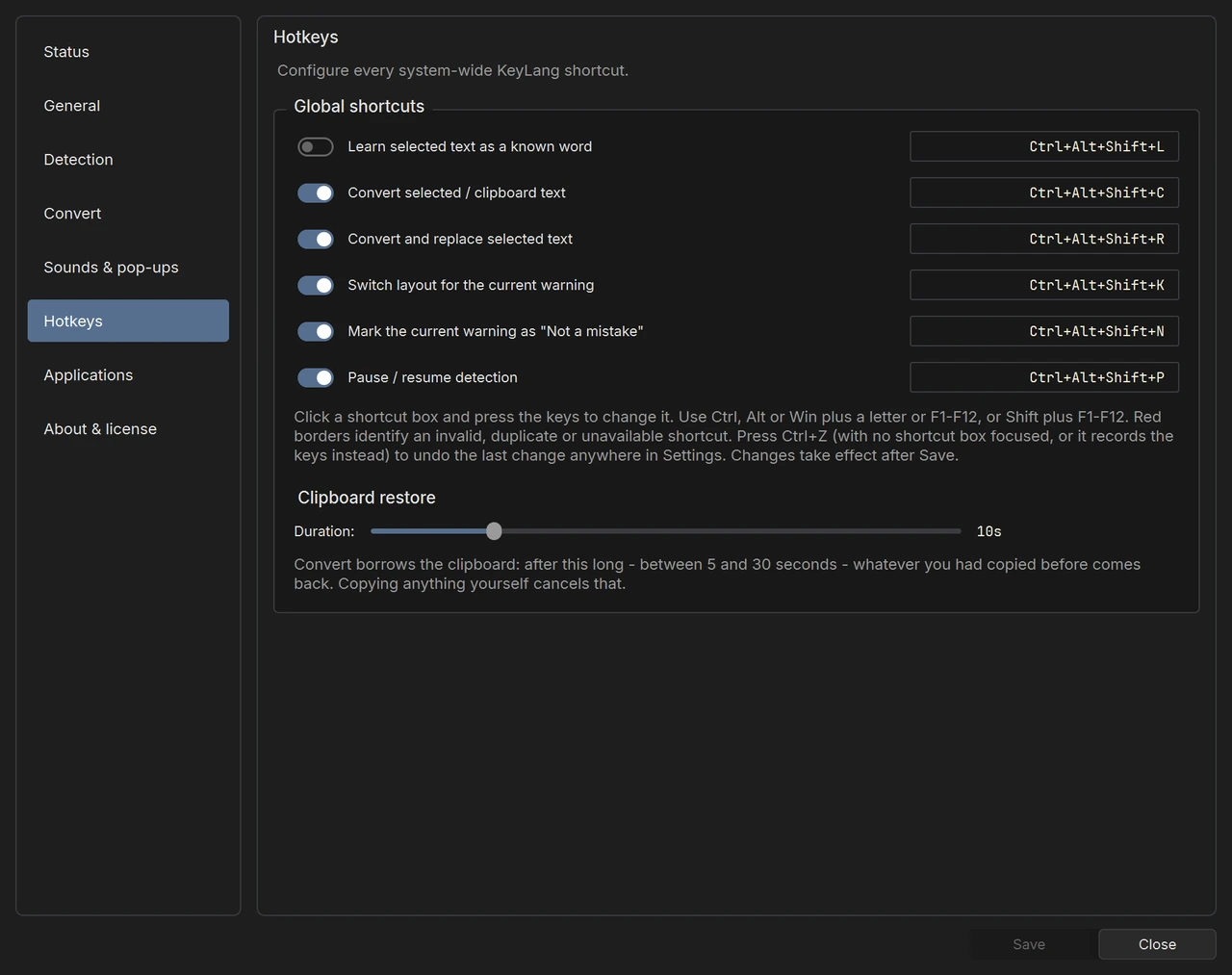Click the Save button

coord(1029,944)
